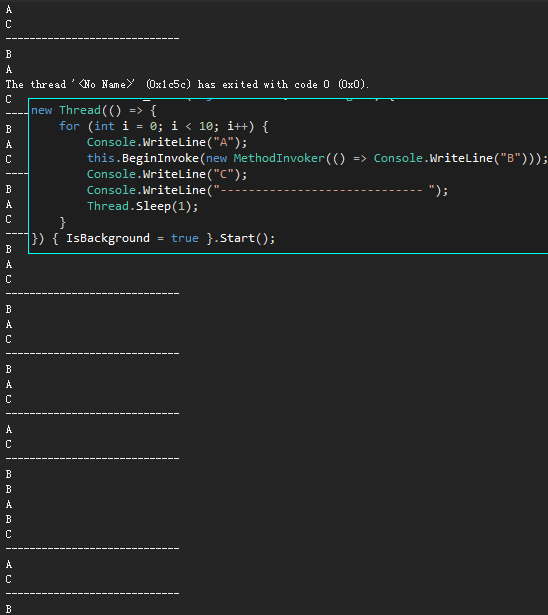Select the Console.WriteLine("A") statement
Image resolution: width=548 pixels, height=615 pixels.
[x=167, y=142]
